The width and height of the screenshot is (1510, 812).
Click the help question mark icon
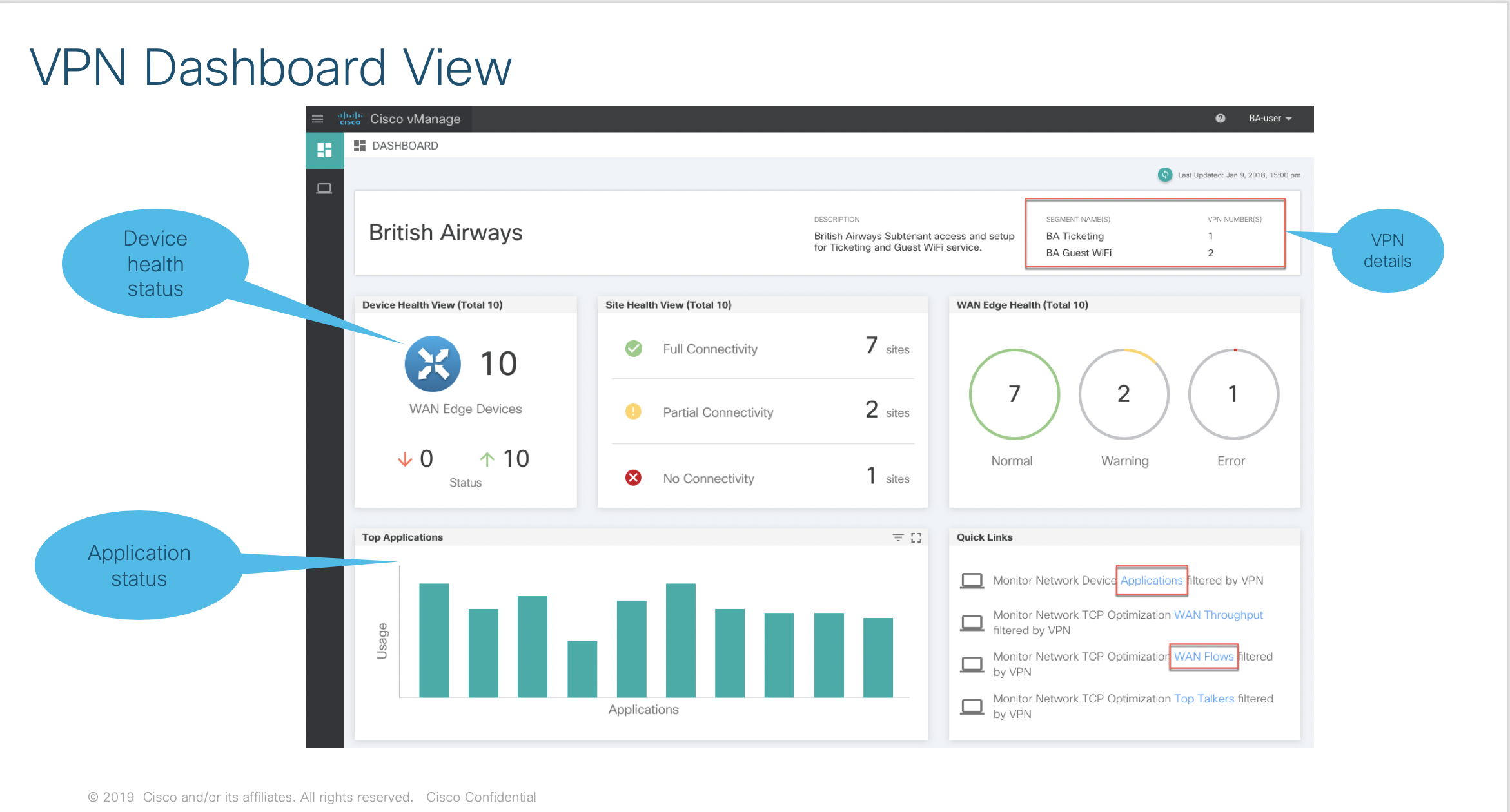1220,119
